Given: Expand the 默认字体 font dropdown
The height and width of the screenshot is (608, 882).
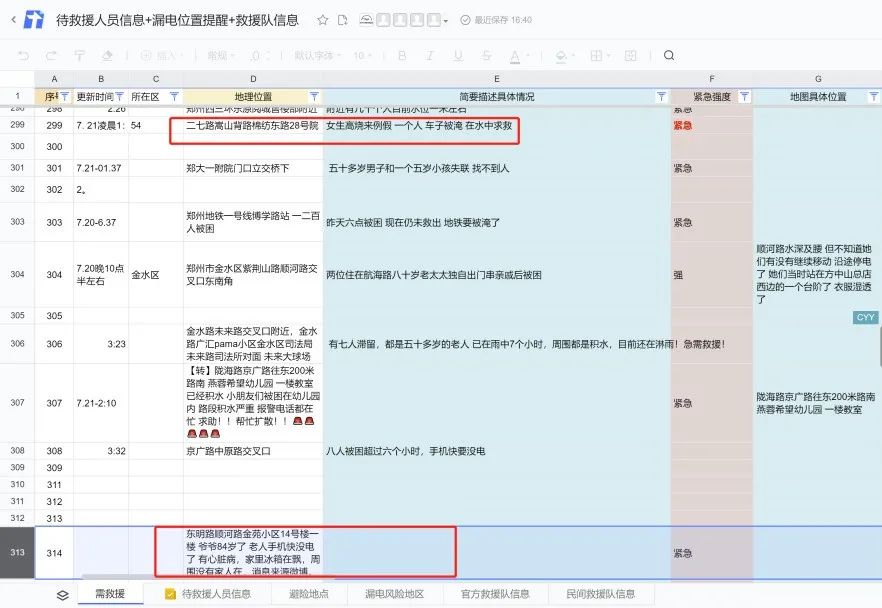Looking at the screenshot, I should pos(317,55).
